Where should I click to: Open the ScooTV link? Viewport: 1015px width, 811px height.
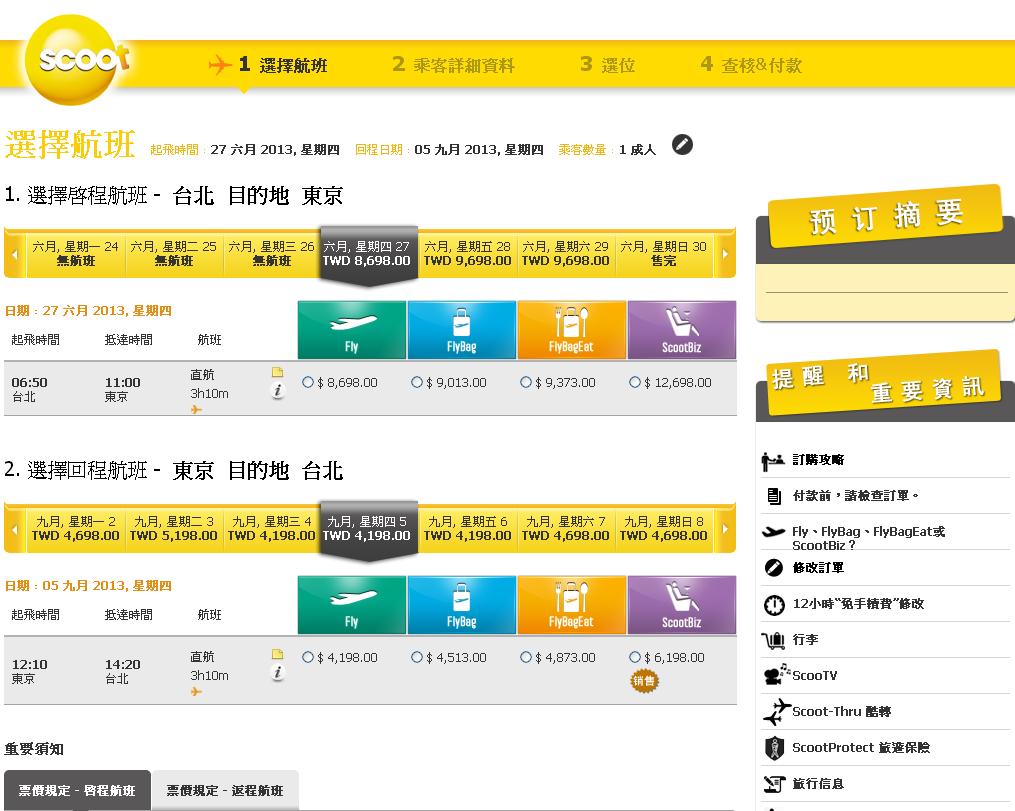[814, 676]
